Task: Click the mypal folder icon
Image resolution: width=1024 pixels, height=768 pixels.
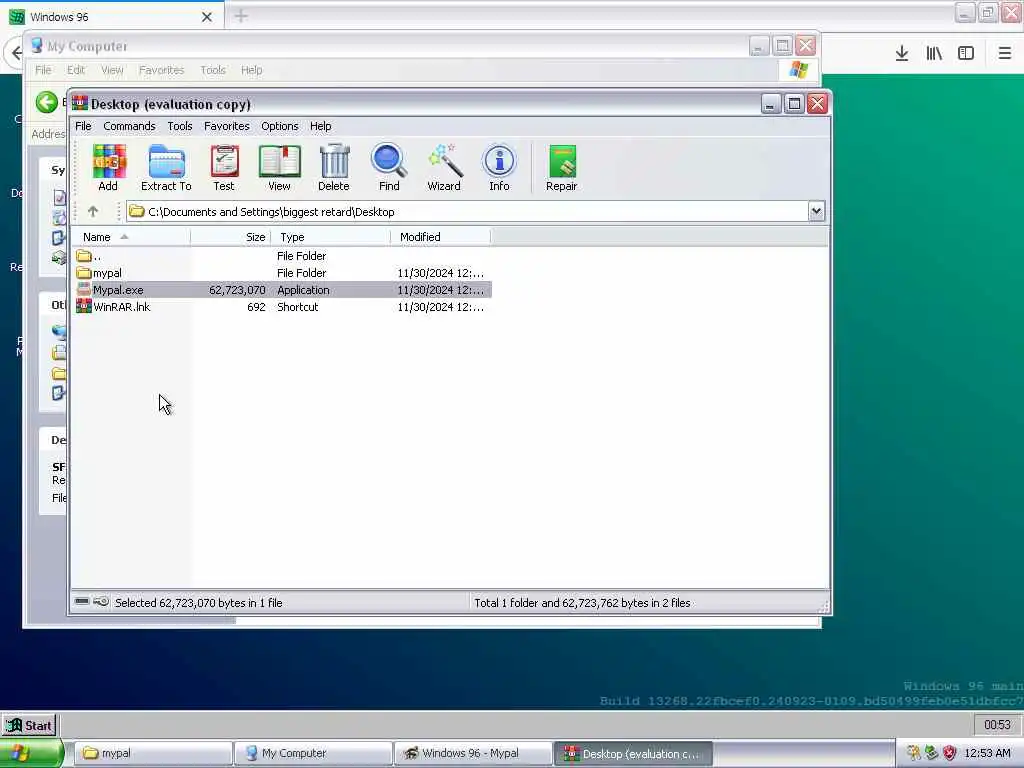Action: pyautogui.click(x=84, y=272)
